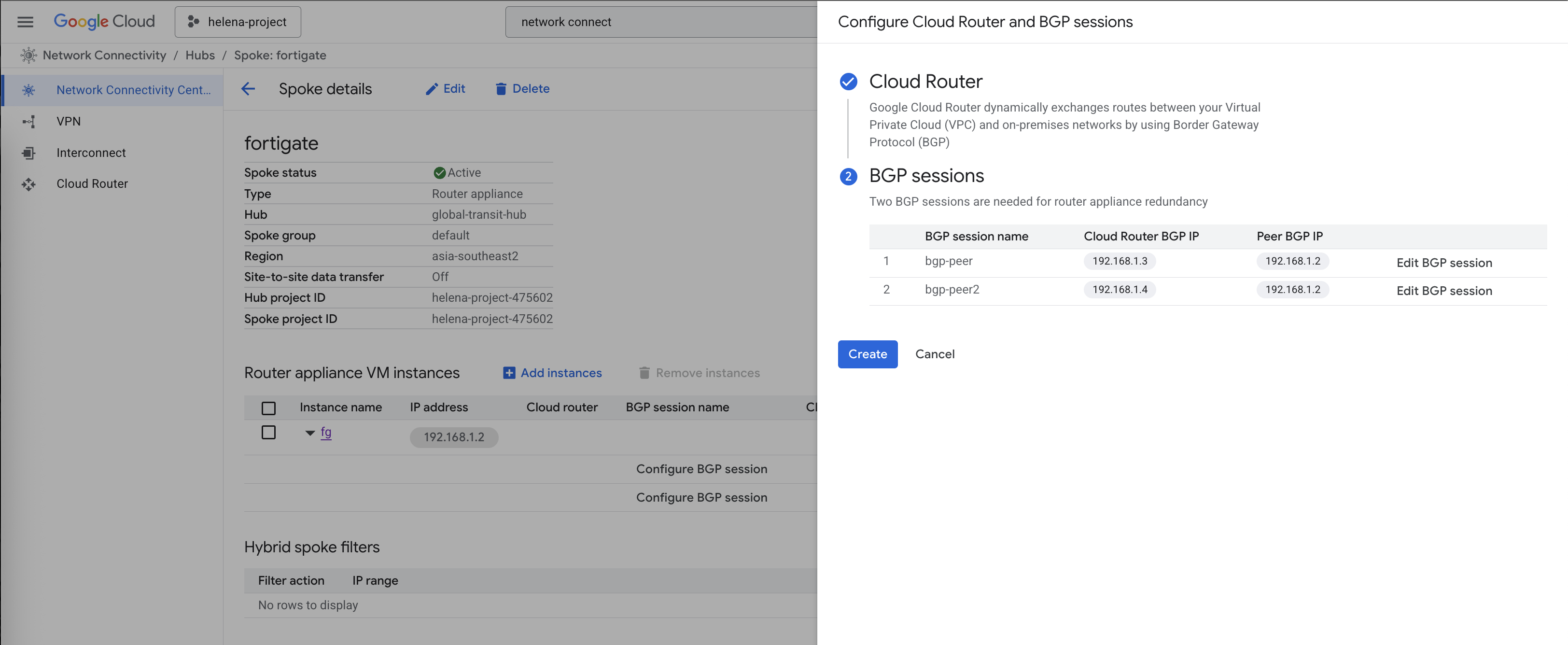Tick the checkbox for instance fg
This screenshot has height=645, width=1568.
click(x=268, y=433)
